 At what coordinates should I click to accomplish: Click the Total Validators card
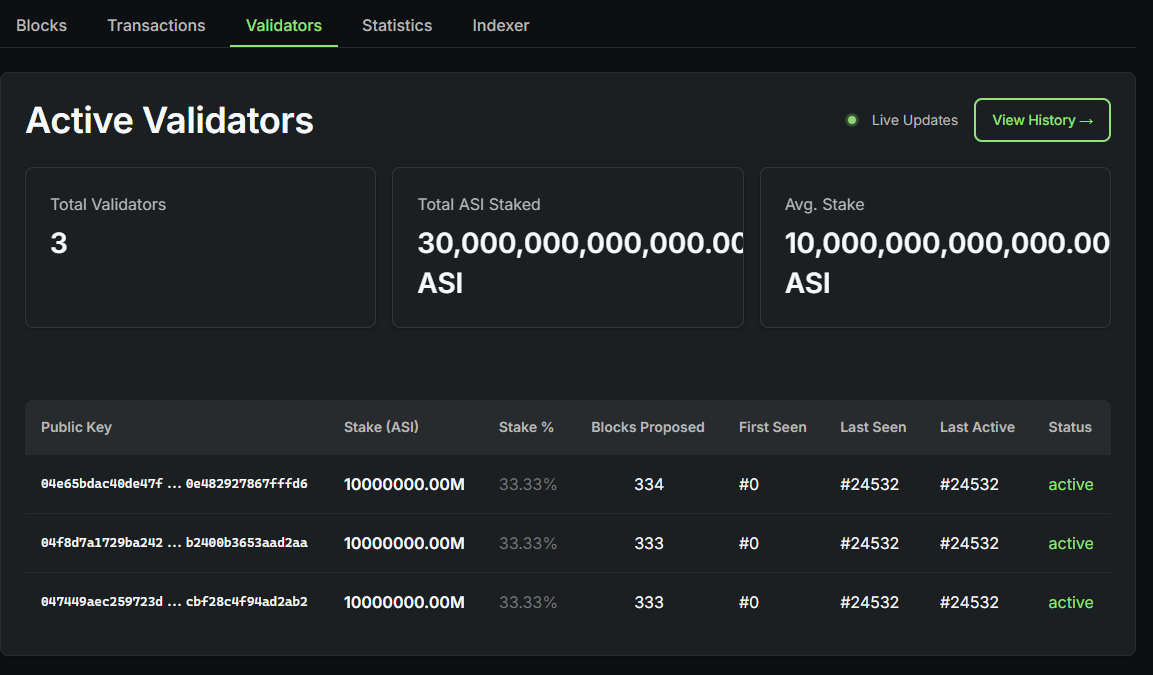click(200, 246)
